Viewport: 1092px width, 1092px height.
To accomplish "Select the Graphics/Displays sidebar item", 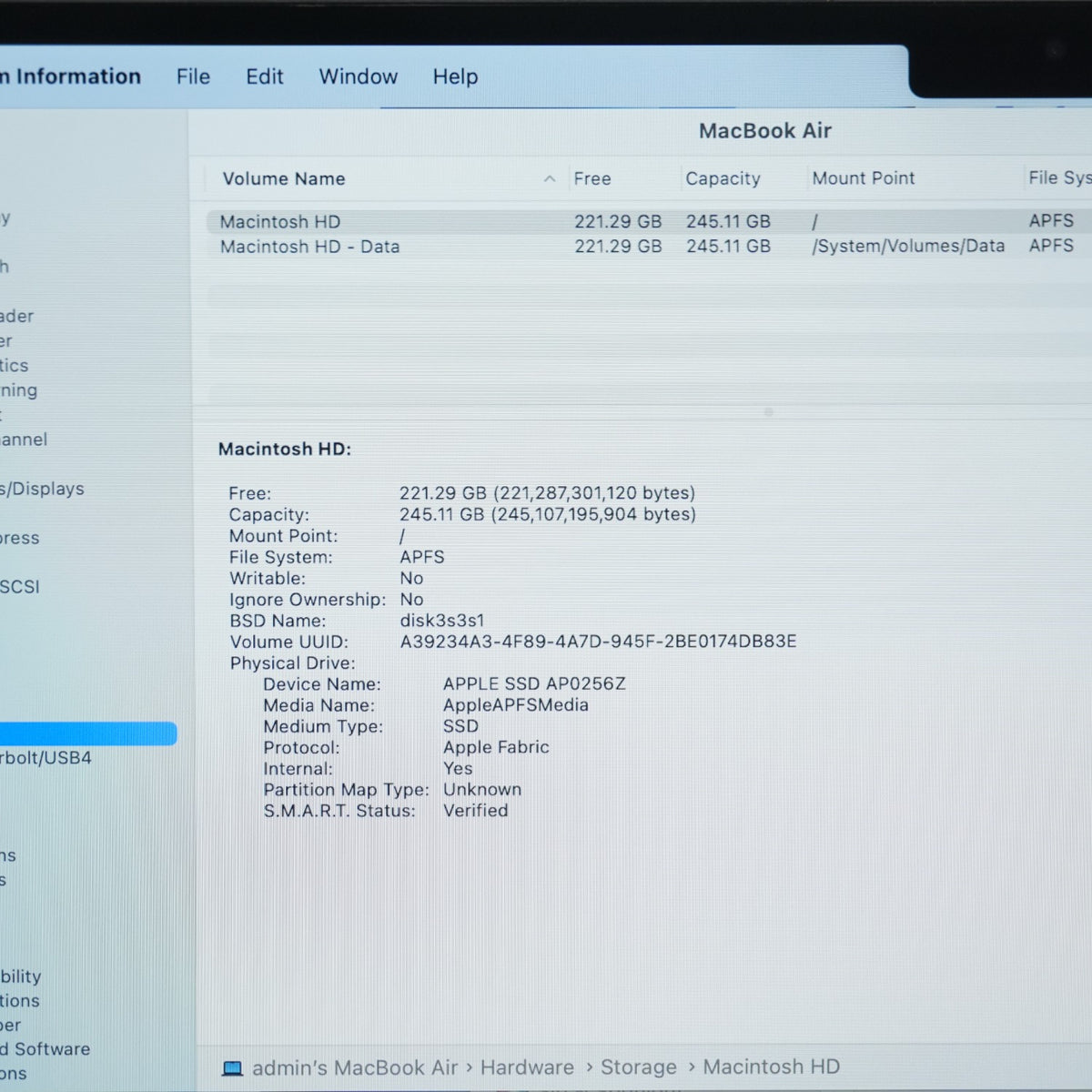I will coord(42,489).
